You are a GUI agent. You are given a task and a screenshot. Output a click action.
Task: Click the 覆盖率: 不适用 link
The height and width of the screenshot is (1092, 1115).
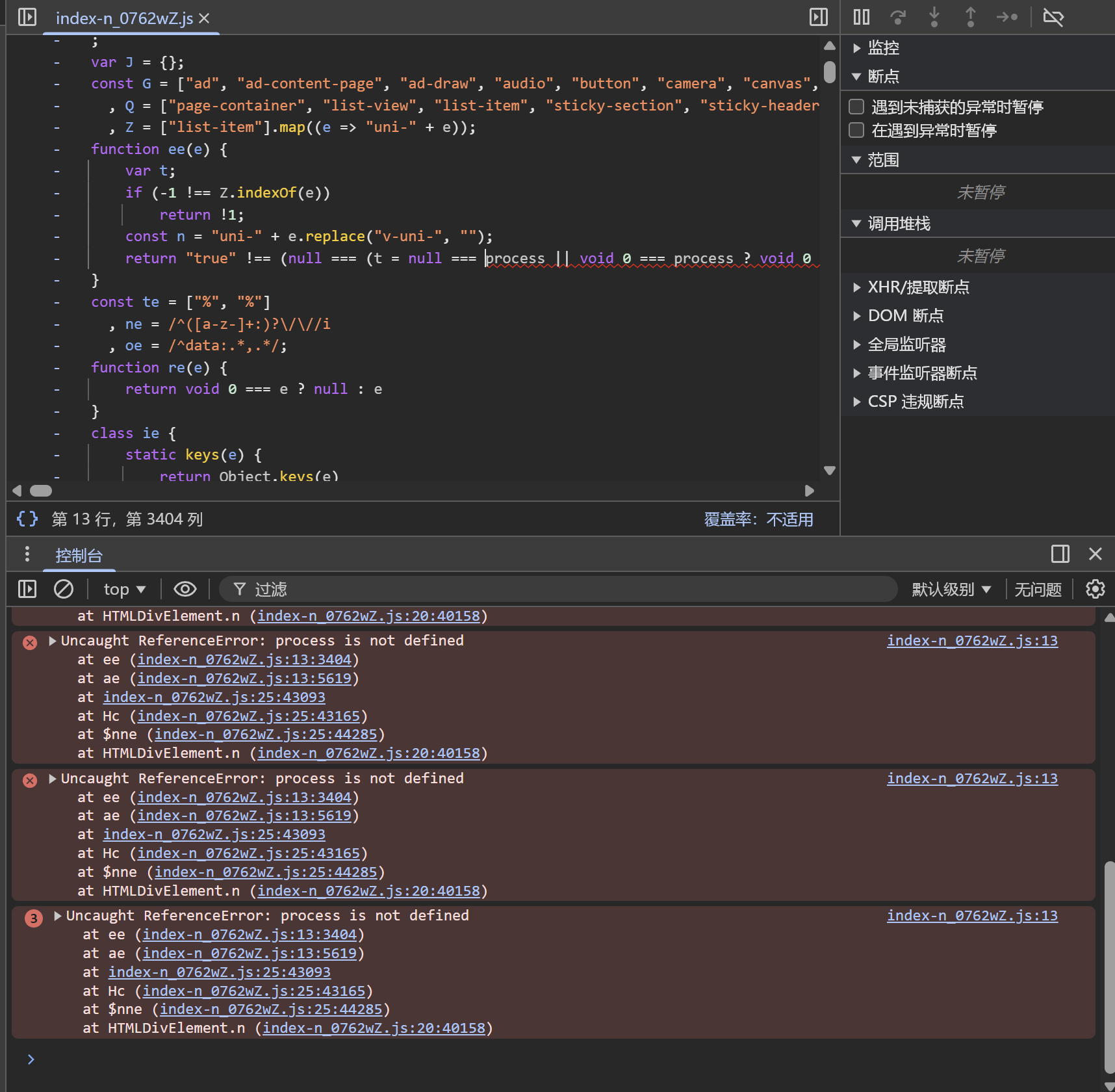click(x=758, y=519)
